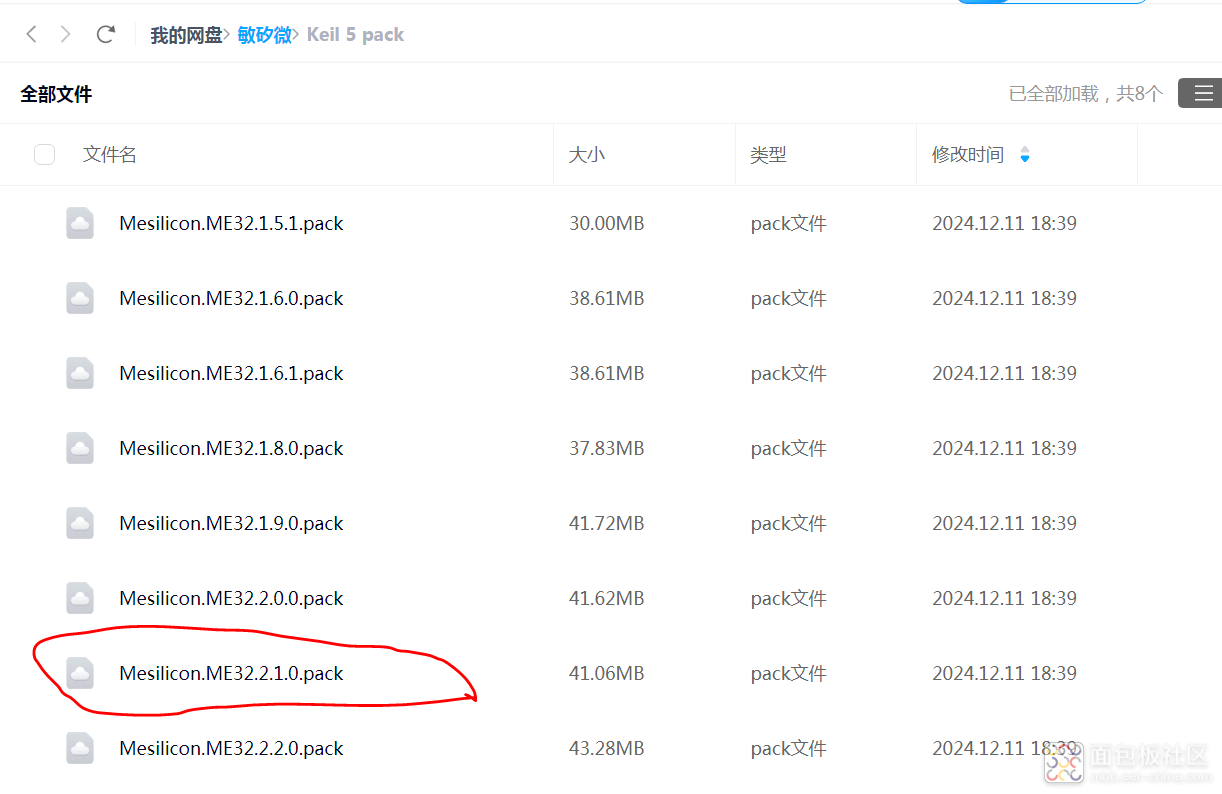Open file Mesilicon.ME32.1.6.1.pack
The image size is (1222, 794).
pos(231,373)
